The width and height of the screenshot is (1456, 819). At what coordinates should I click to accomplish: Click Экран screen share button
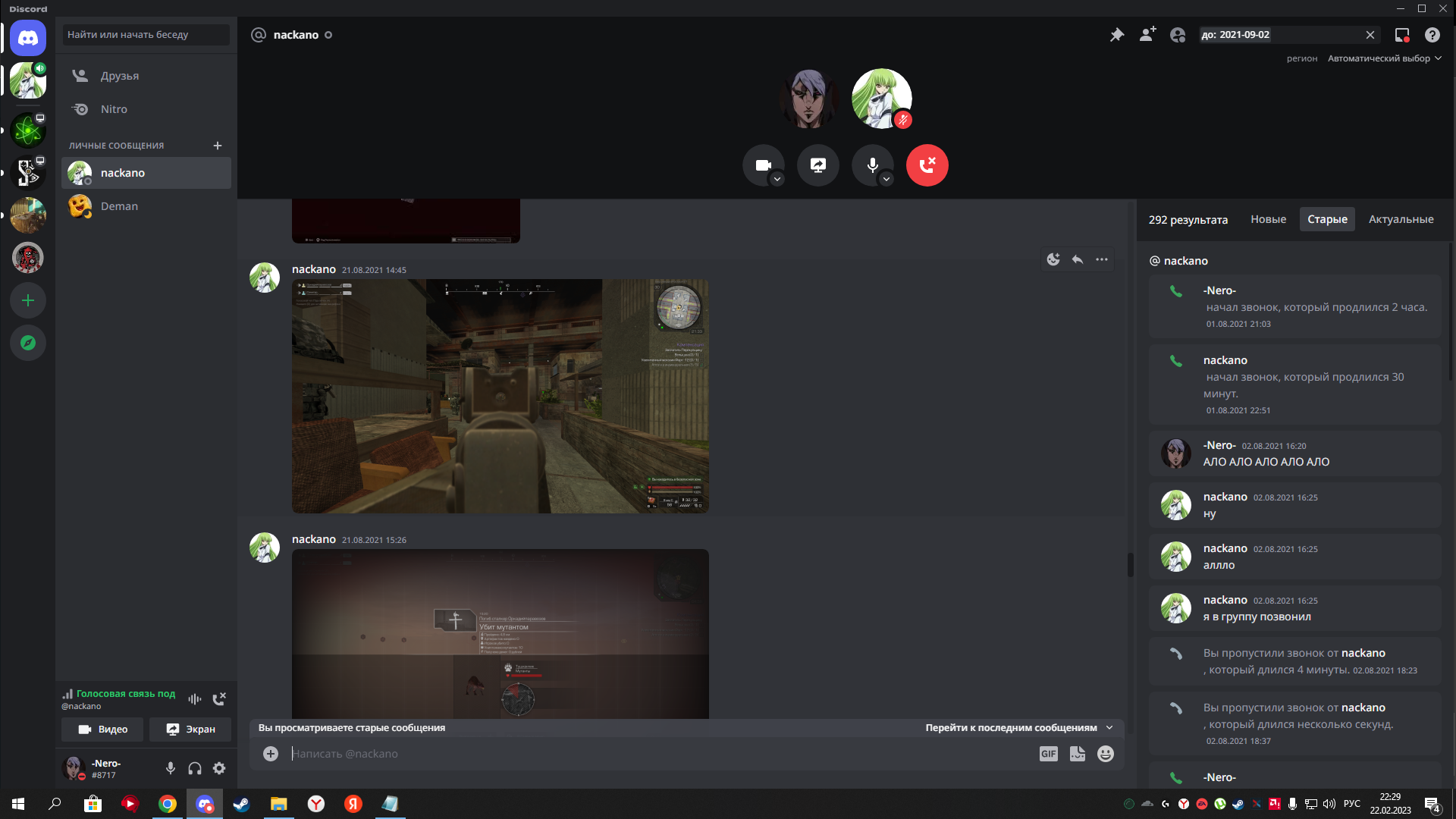coord(190,730)
